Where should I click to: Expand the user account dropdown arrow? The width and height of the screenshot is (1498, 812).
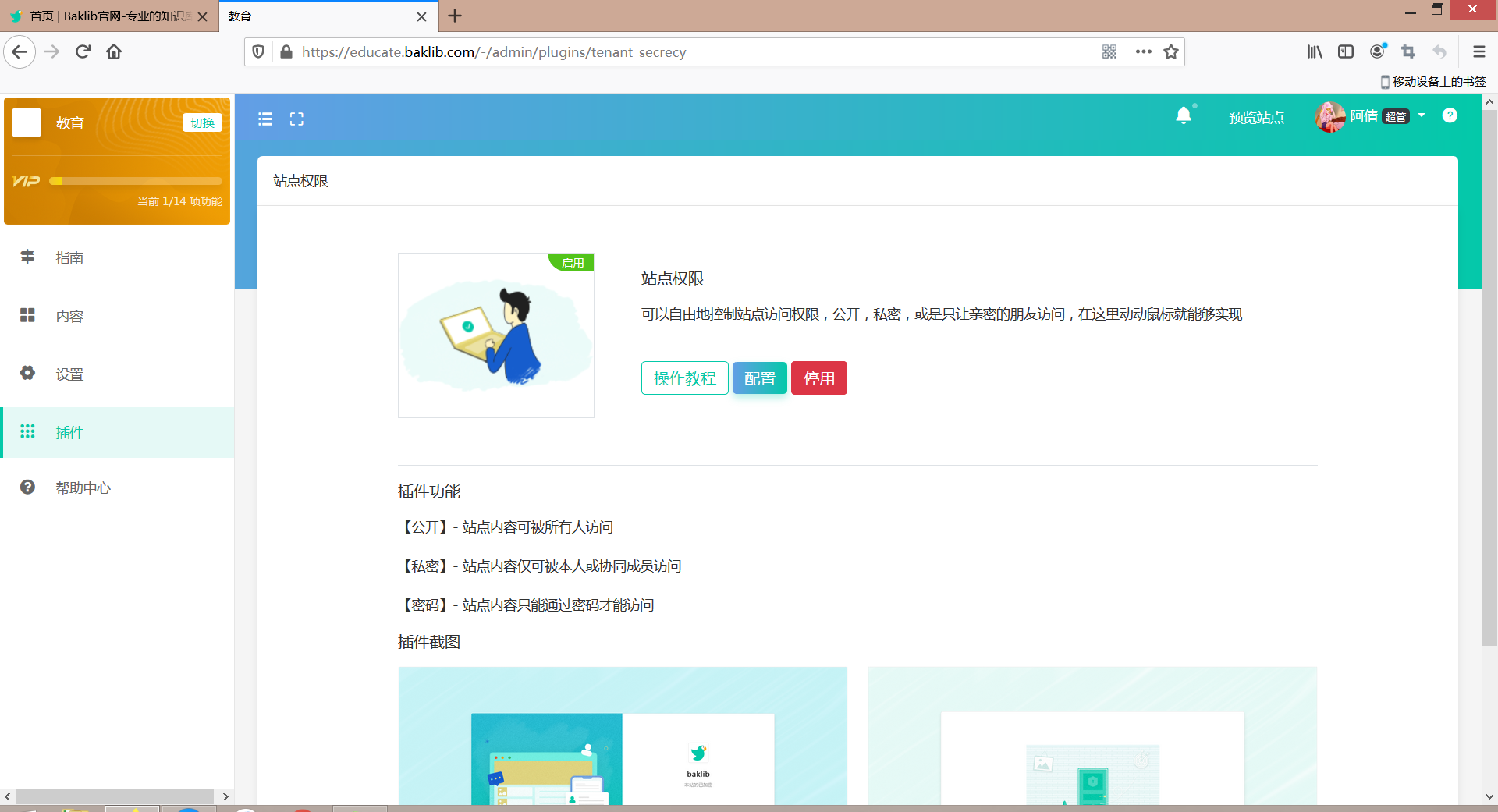tap(1422, 115)
